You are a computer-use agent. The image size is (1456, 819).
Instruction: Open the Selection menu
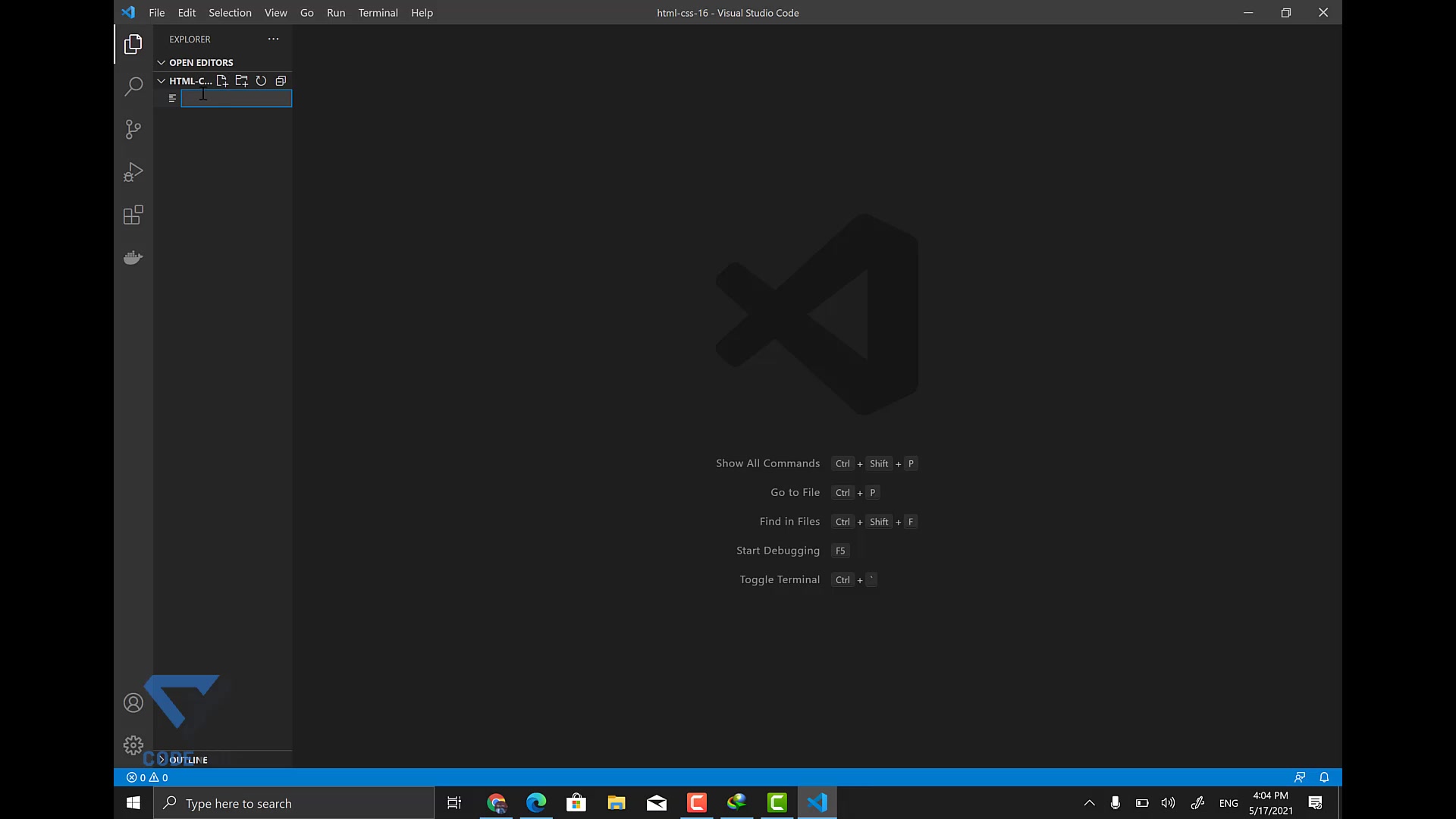coord(230,13)
